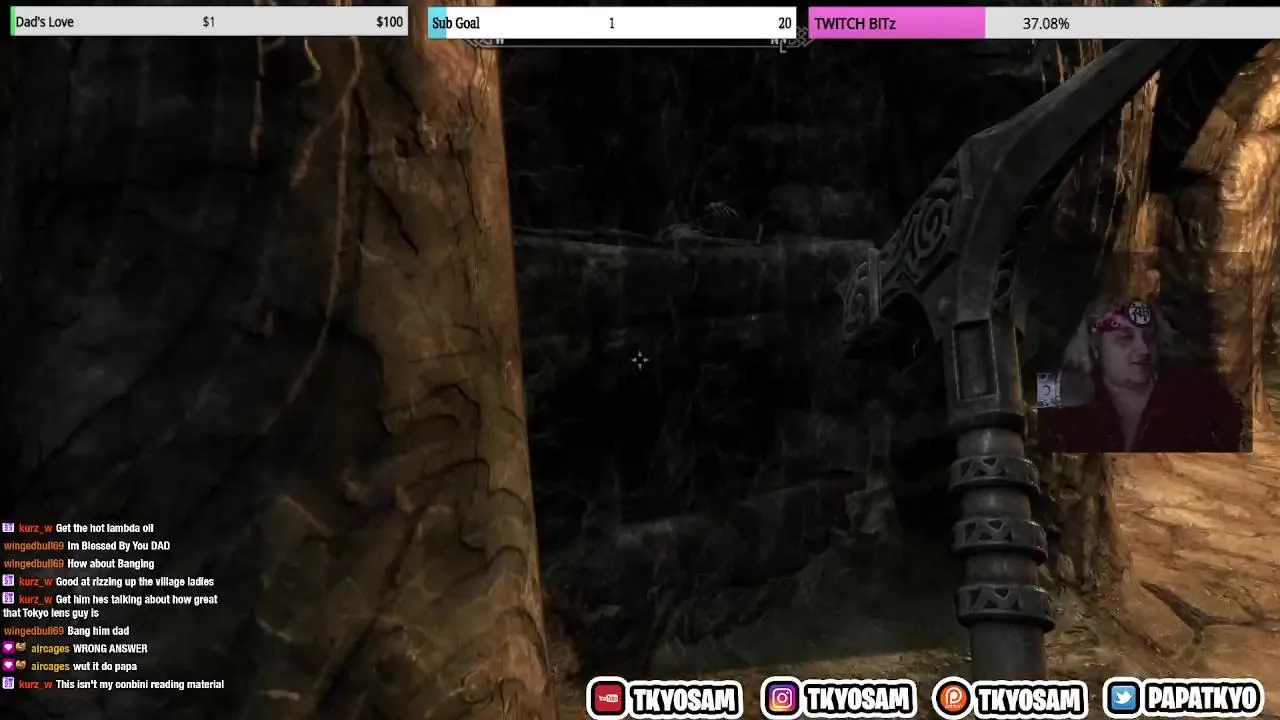The image size is (1280, 720).
Task: Click the Sub Goal target "20"
Action: [784, 23]
